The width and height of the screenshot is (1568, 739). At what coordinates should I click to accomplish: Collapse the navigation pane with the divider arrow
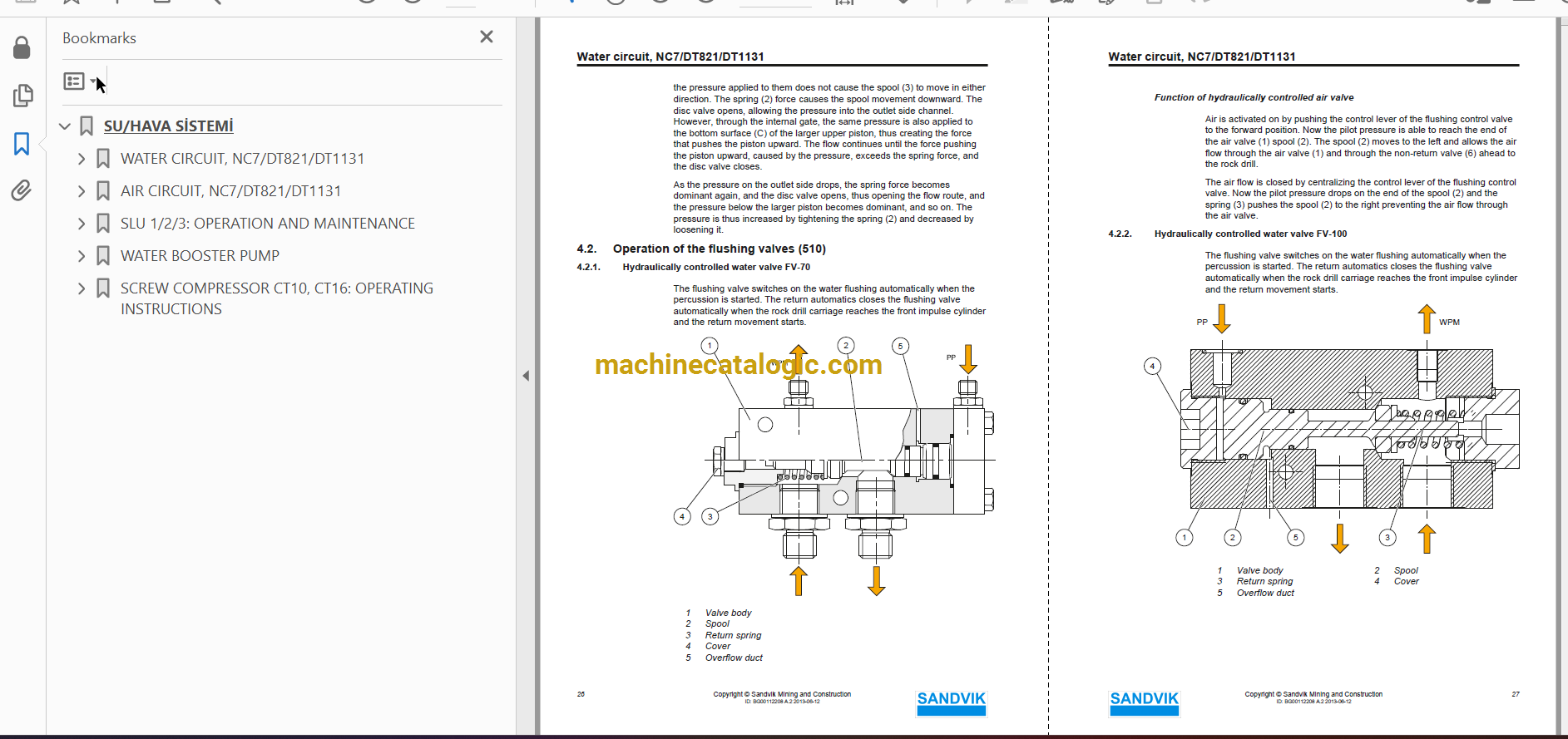pos(526,376)
